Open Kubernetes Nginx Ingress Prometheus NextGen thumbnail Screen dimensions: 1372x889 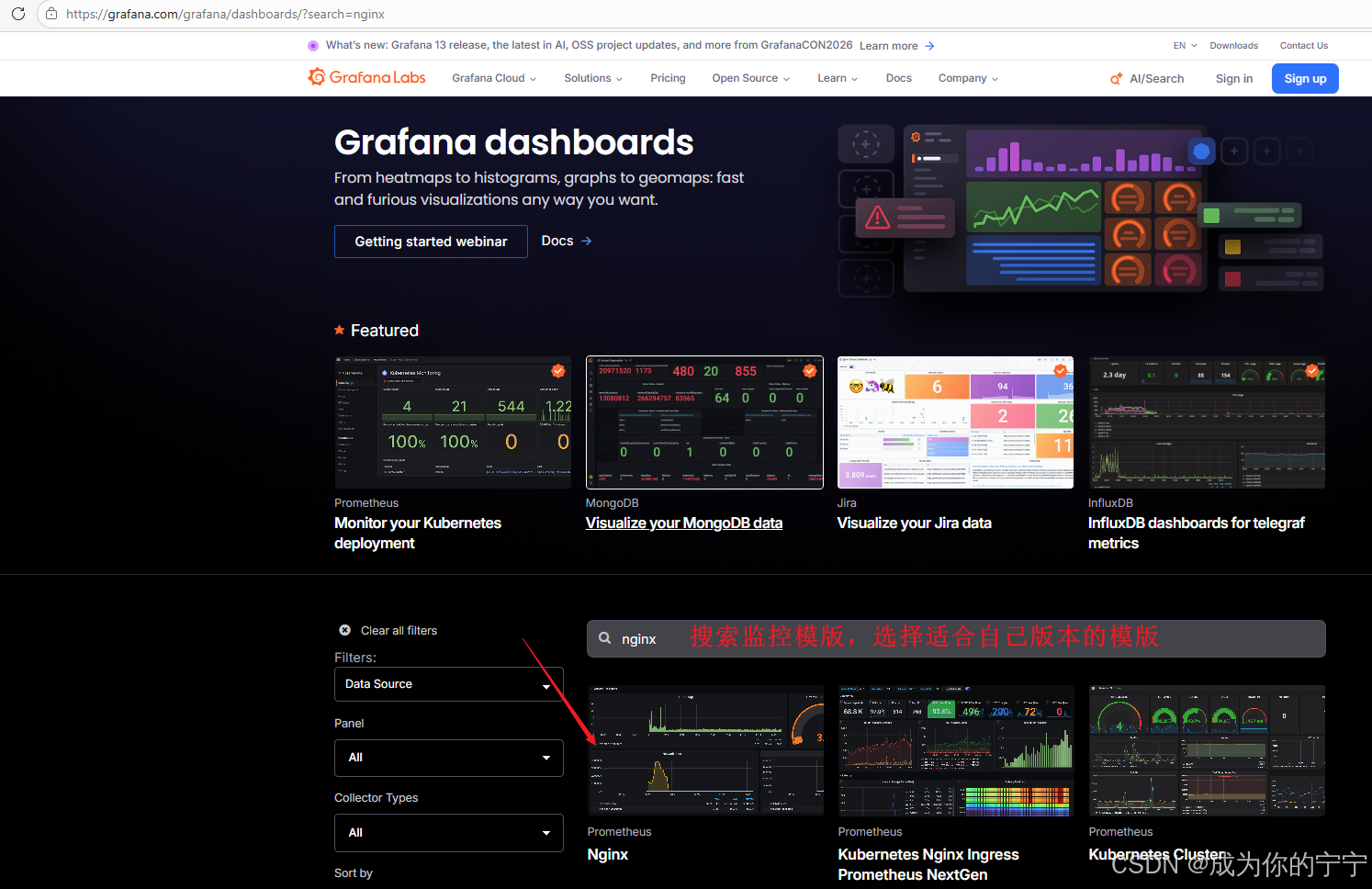[956, 750]
